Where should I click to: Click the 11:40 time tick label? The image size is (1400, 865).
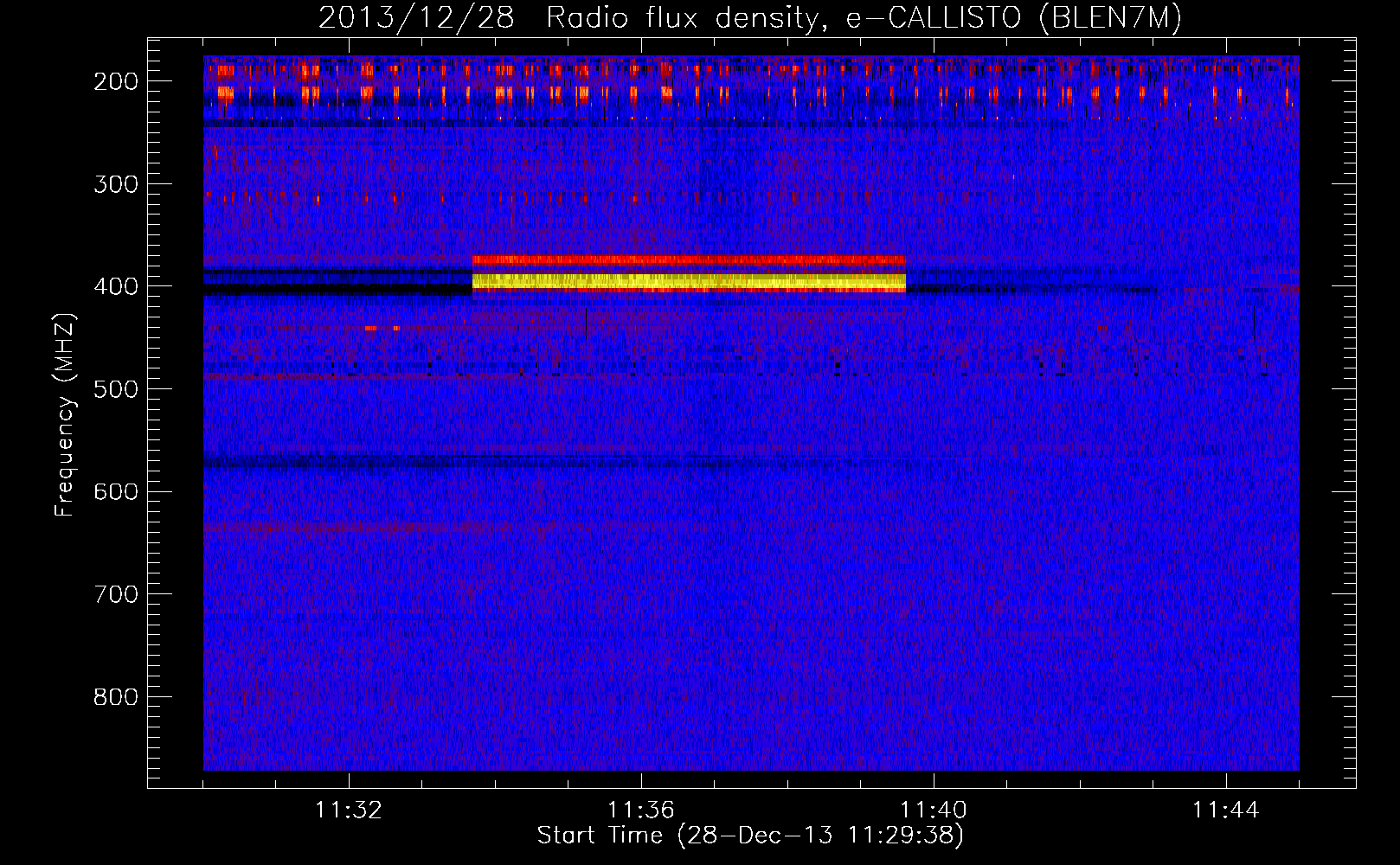(x=934, y=811)
